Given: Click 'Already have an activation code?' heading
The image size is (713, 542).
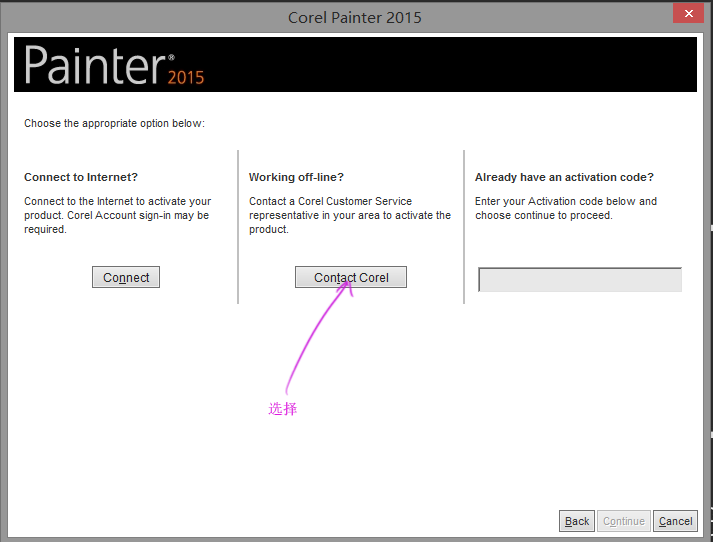Looking at the screenshot, I should 564,177.
